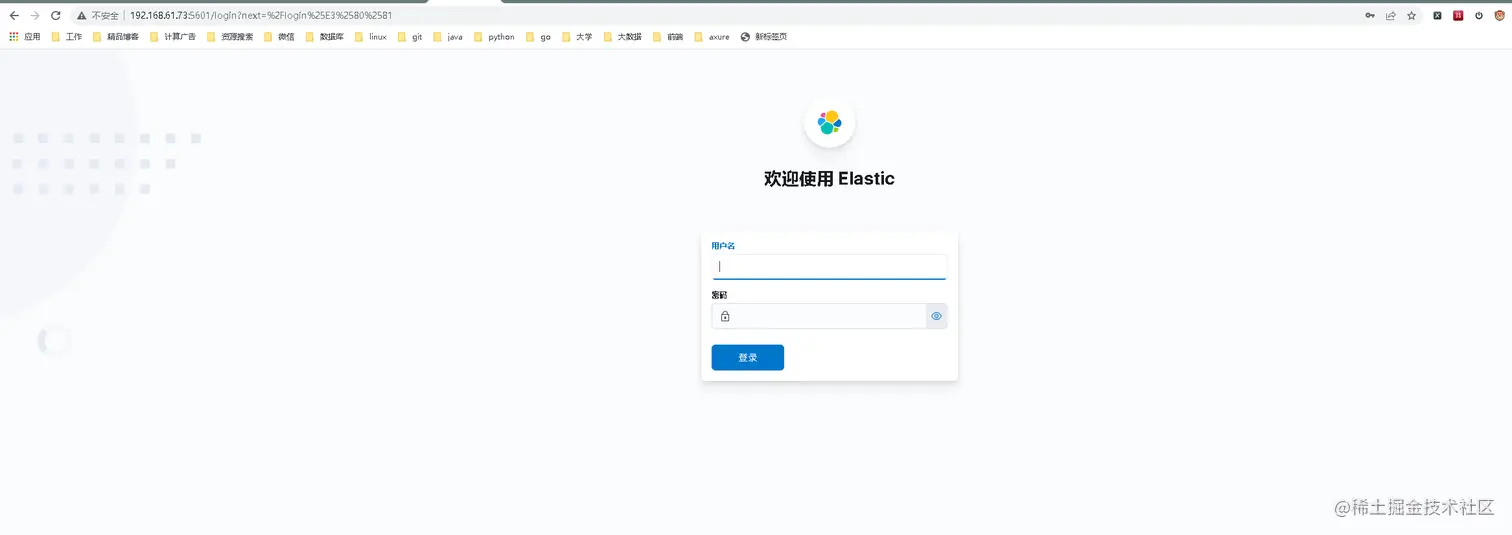Open the 计算广告 bookmark folder
1512x535 pixels.
pyautogui.click(x=173, y=37)
